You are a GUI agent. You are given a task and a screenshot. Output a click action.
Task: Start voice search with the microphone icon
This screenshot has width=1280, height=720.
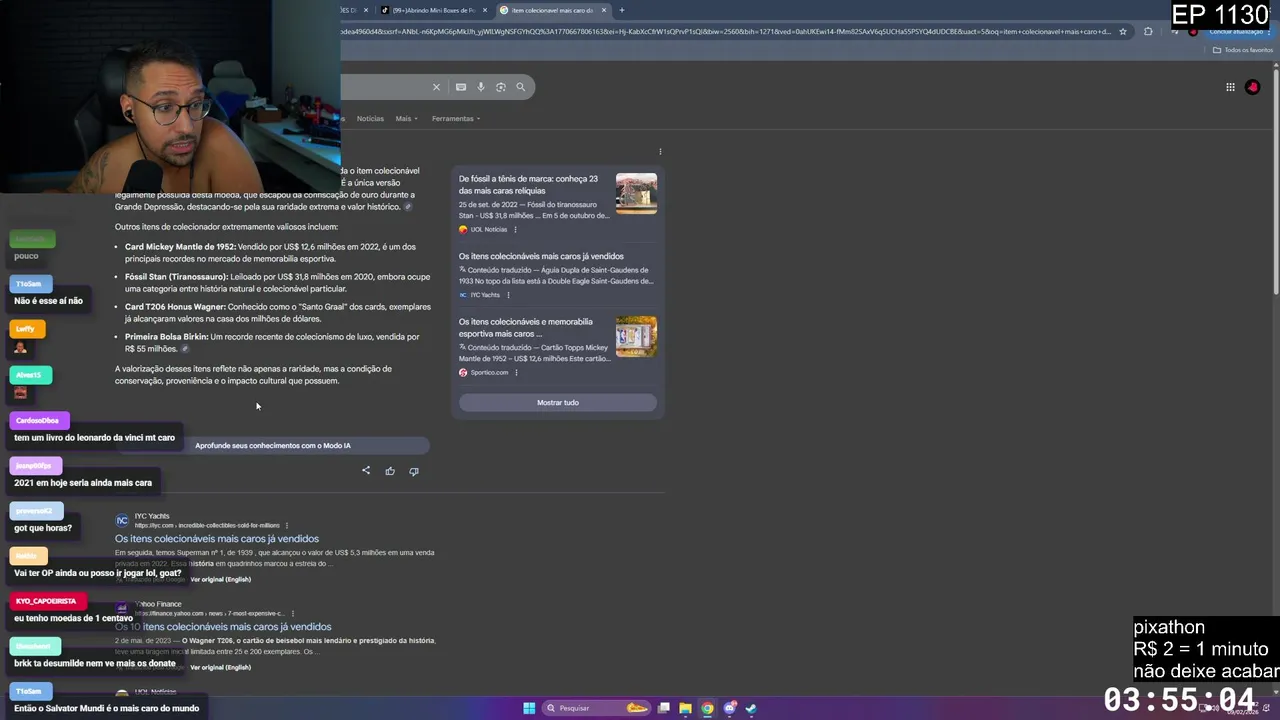(x=481, y=87)
